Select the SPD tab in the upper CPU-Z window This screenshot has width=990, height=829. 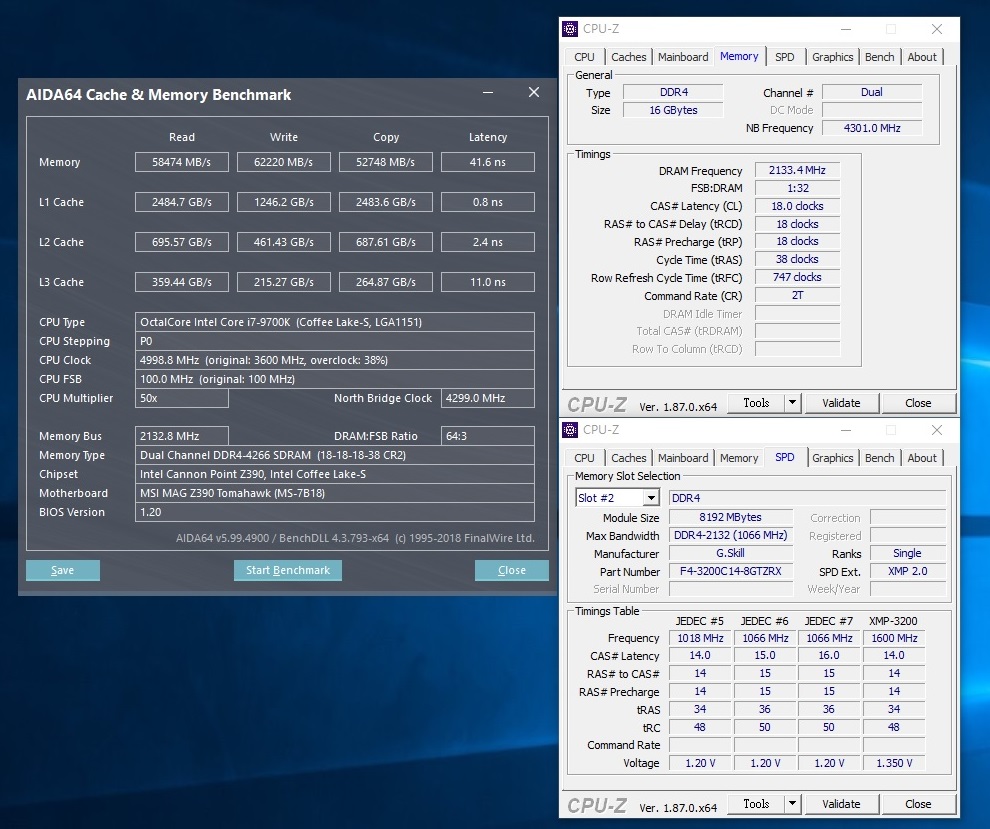pyautogui.click(x=784, y=57)
